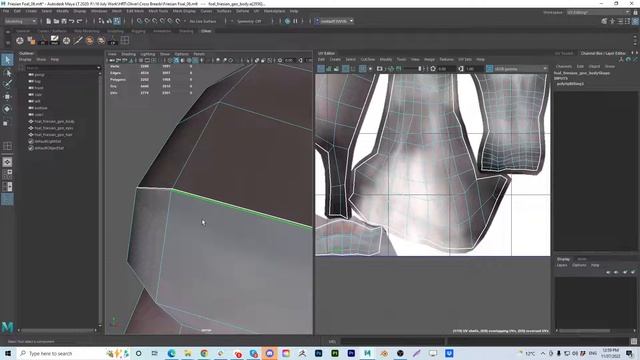Open UV Editor Cut/Sew menu

point(367,60)
